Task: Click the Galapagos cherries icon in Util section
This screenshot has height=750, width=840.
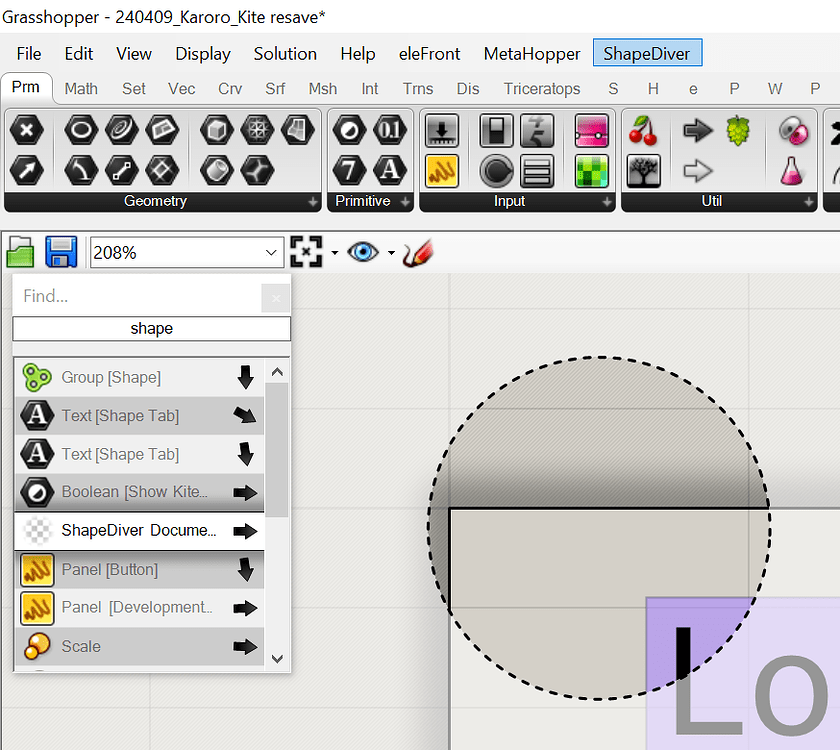Action: [643, 130]
